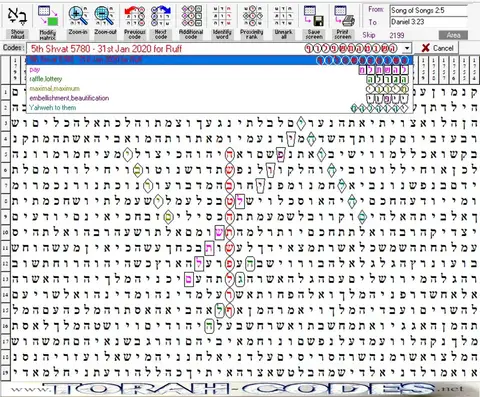Print screen using the printer icon

click(343, 15)
